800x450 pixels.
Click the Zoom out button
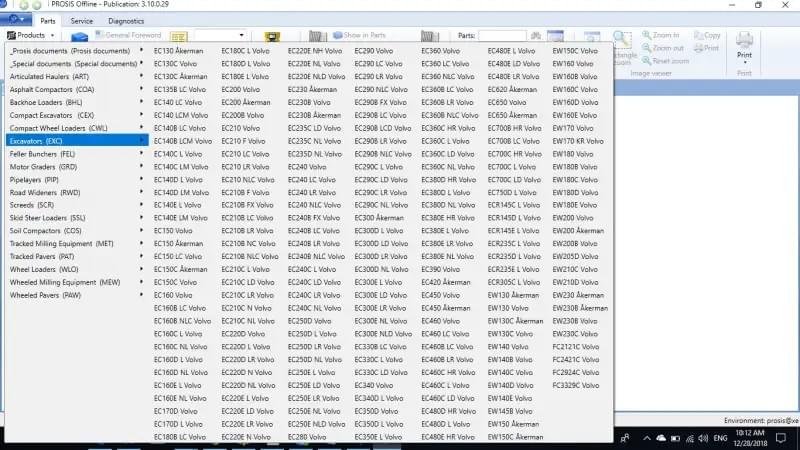click(662, 48)
